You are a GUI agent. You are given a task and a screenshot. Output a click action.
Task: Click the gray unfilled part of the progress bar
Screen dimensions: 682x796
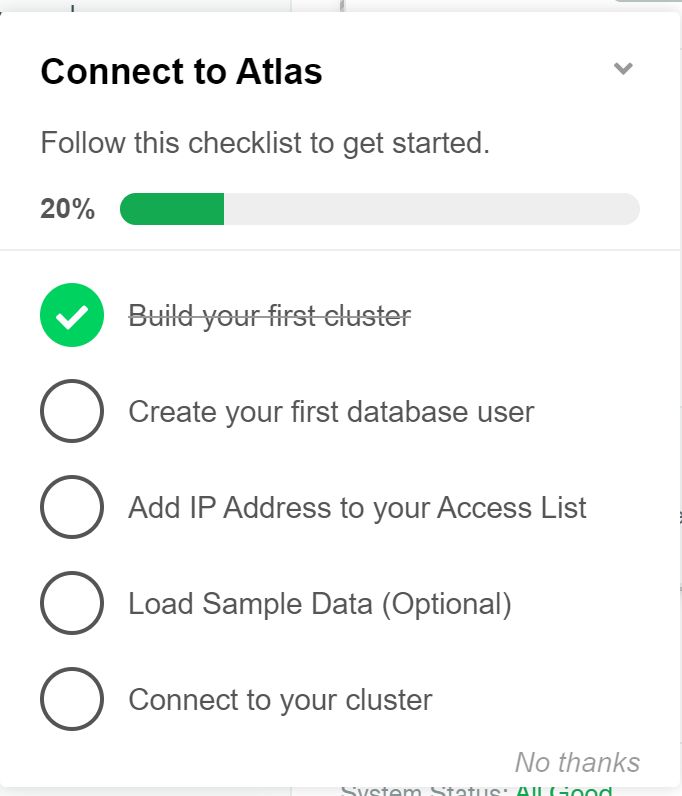[430, 209]
